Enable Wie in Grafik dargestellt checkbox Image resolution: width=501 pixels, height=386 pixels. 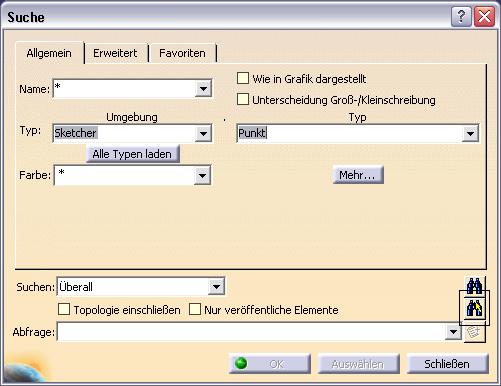pyautogui.click(x=243, y=78)
